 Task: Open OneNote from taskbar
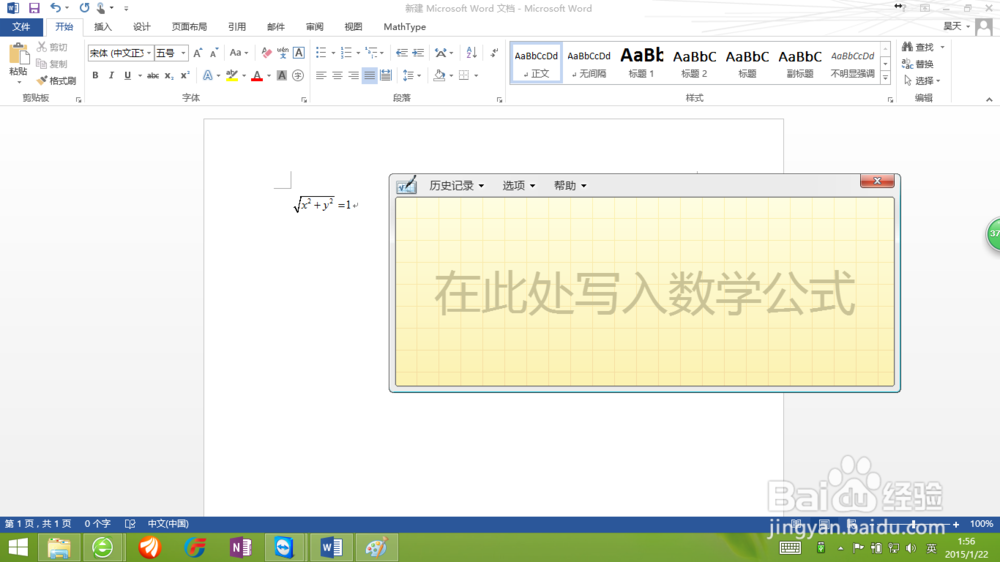point(240,547)
